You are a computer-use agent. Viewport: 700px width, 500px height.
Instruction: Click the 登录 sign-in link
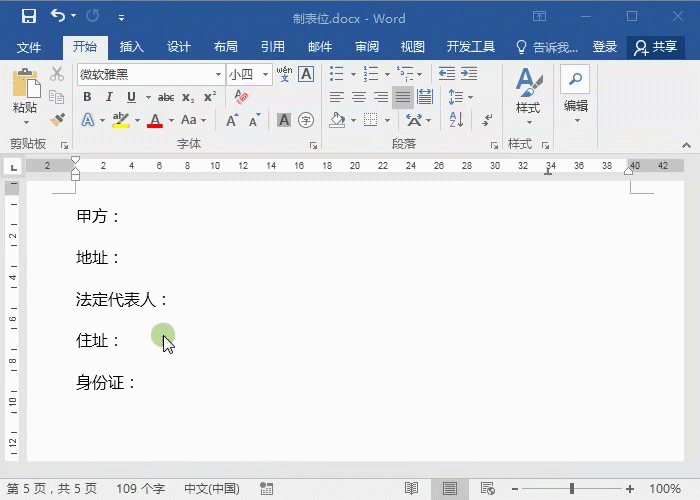pyautogui.click(x=604, y=47)
